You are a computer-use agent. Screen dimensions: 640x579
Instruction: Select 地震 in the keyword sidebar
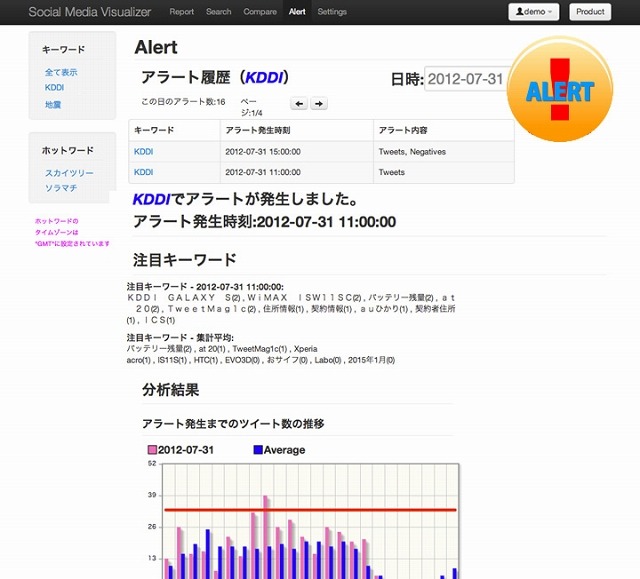[x=53, y=104]
